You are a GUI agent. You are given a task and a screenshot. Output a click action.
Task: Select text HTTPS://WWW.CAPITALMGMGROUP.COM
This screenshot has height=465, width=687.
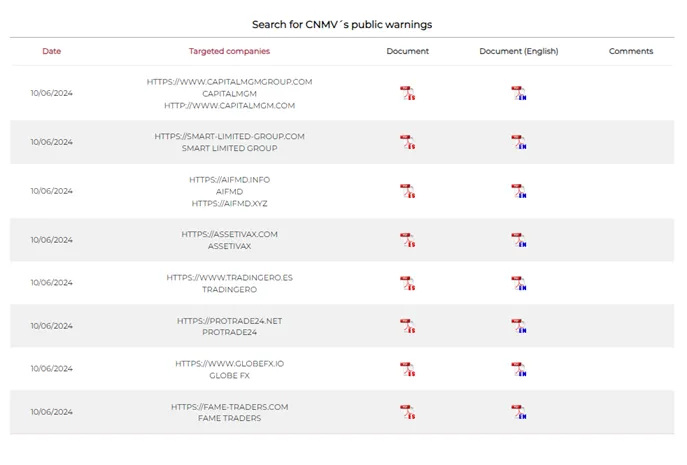pyautogui.click(x=229, y=82)
